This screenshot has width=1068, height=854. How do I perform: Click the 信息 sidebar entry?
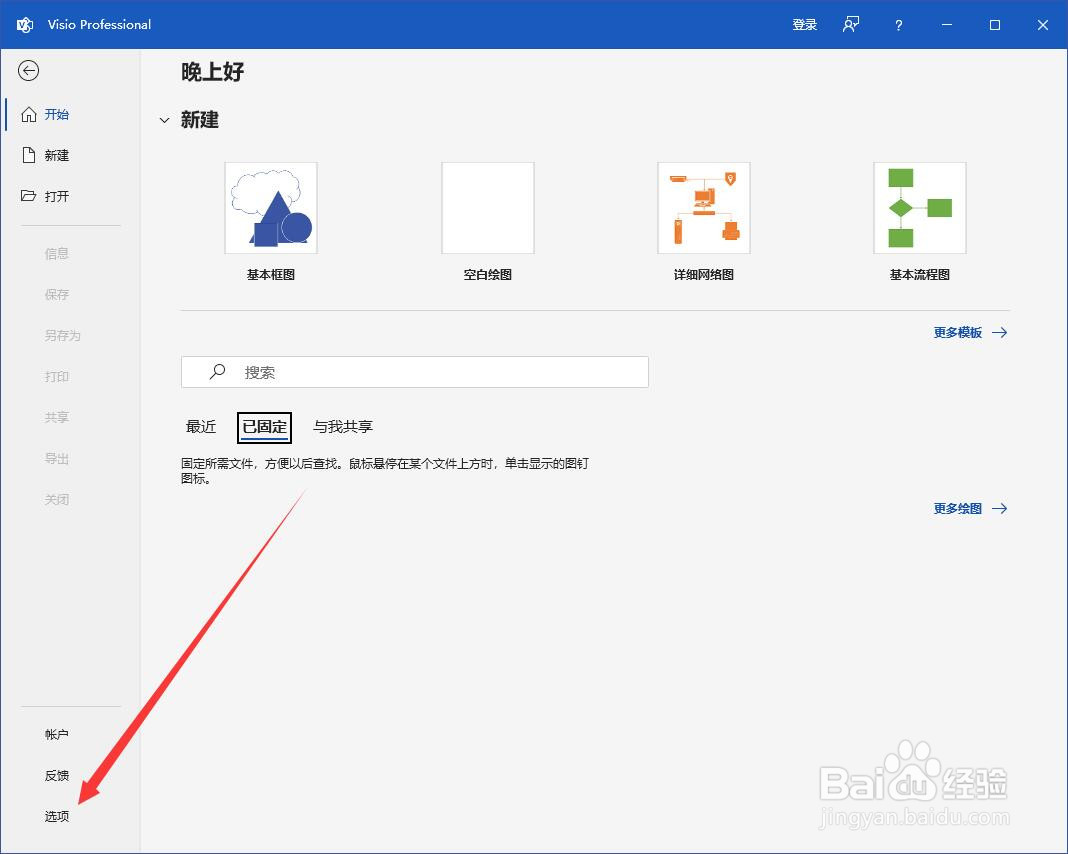[x=57, y=253]
